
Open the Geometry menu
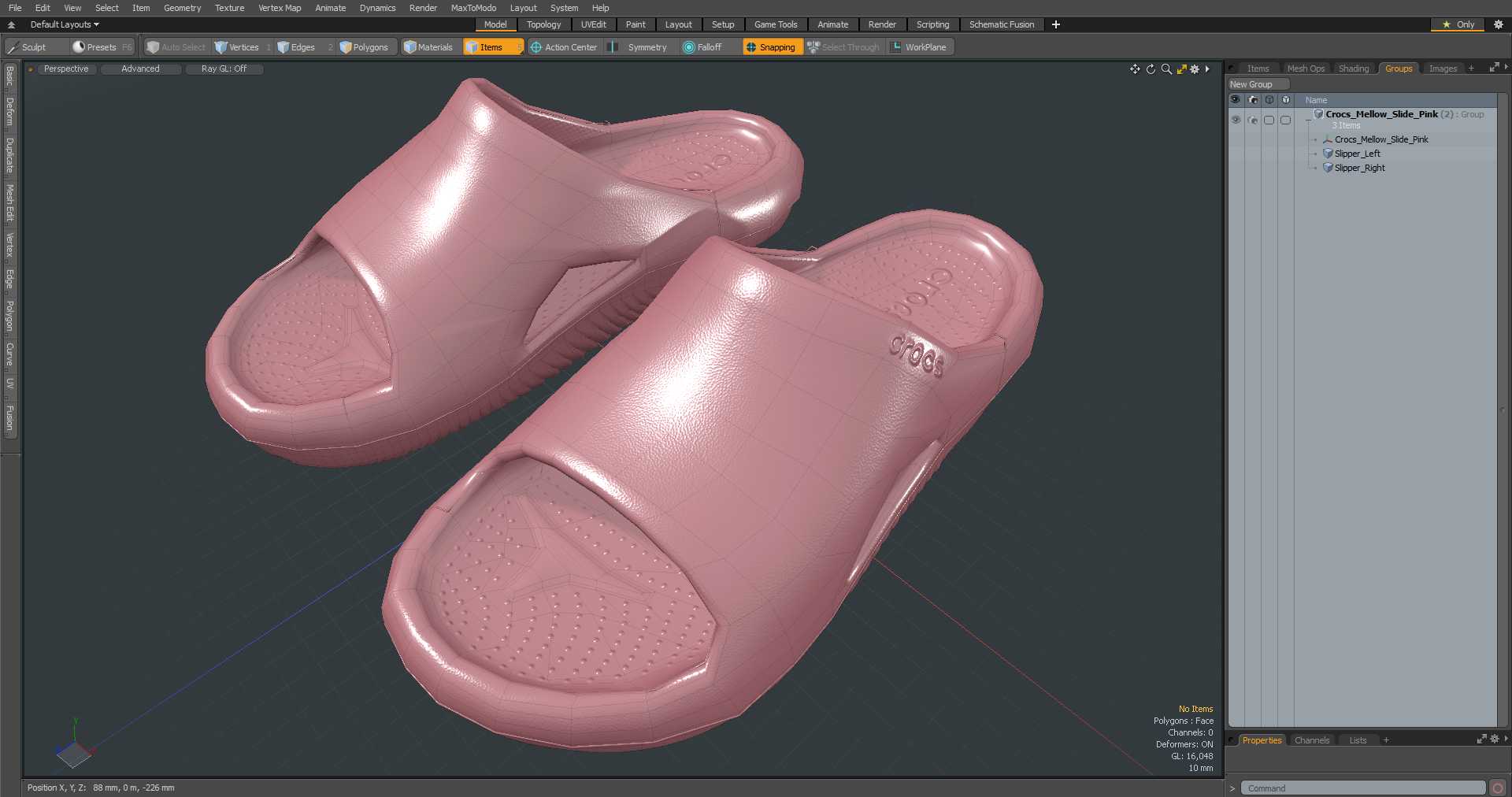(x=182, y=8)
